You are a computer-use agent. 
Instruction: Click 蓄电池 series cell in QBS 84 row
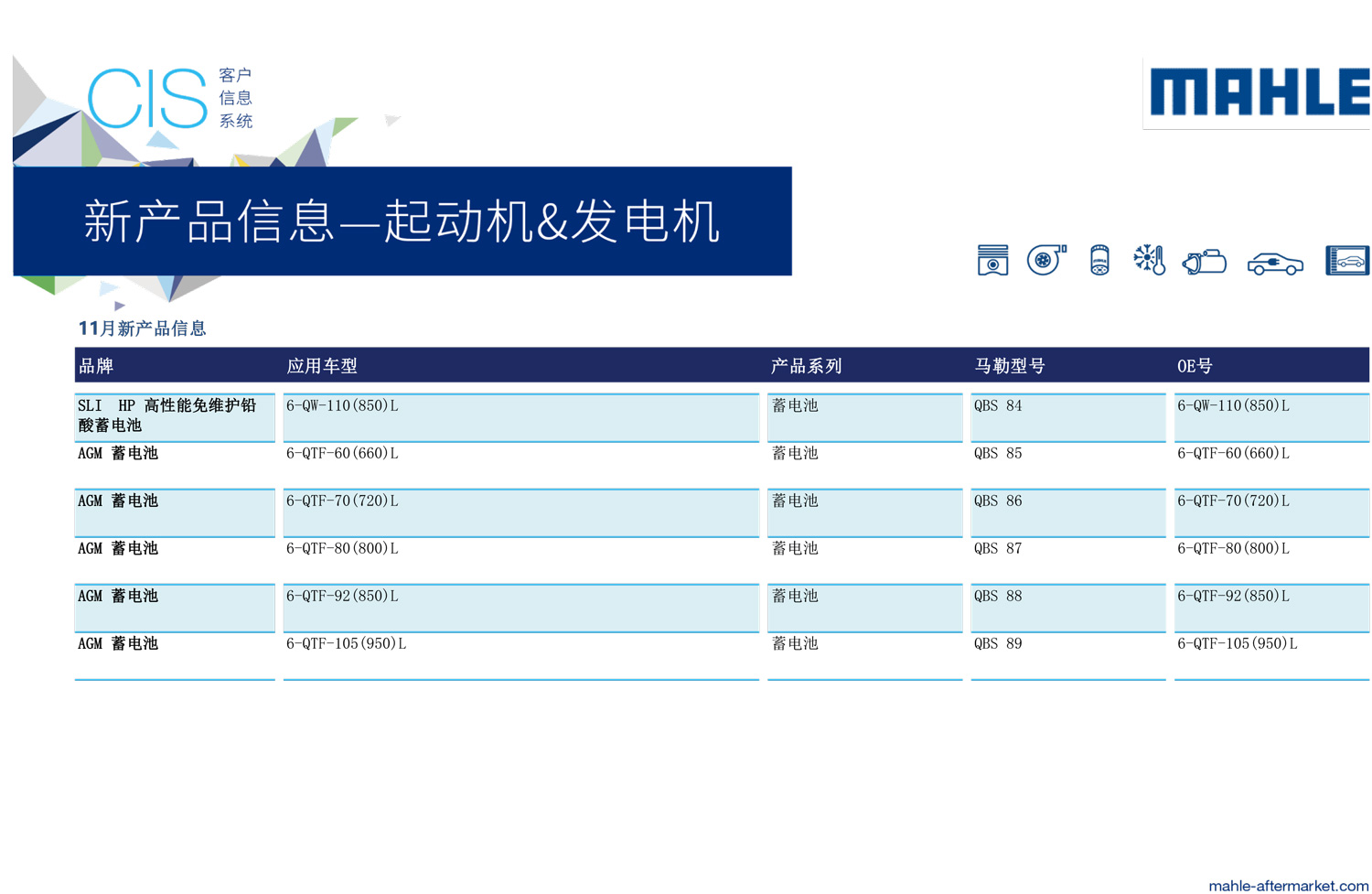click(864, 417)
